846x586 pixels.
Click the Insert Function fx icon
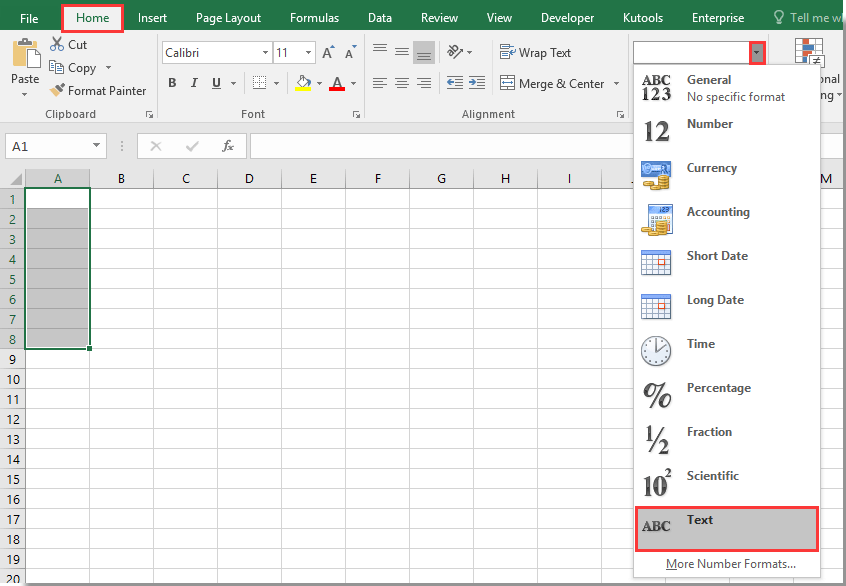[x=228, y=146]
